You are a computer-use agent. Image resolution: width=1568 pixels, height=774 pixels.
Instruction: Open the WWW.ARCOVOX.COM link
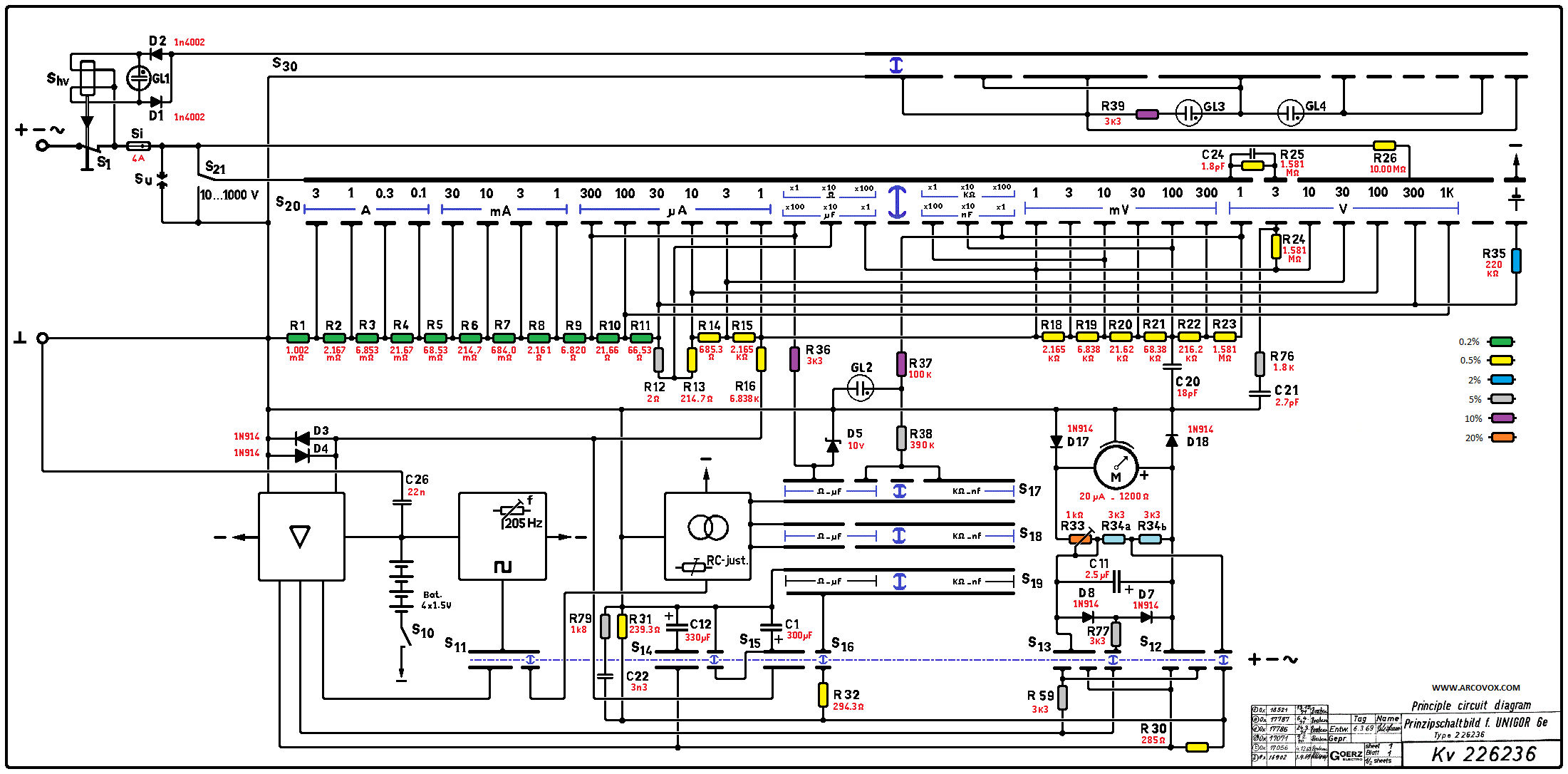(x=1475, y=688)
